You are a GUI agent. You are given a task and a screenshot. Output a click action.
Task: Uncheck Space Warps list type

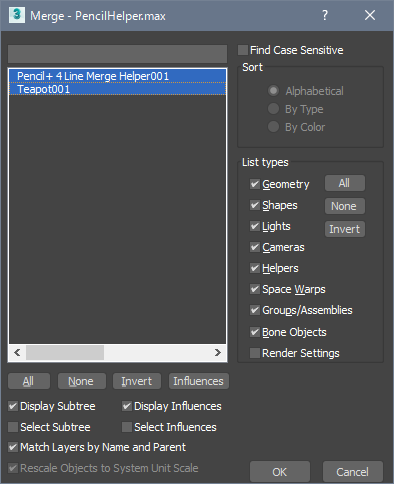click(255, 289)
